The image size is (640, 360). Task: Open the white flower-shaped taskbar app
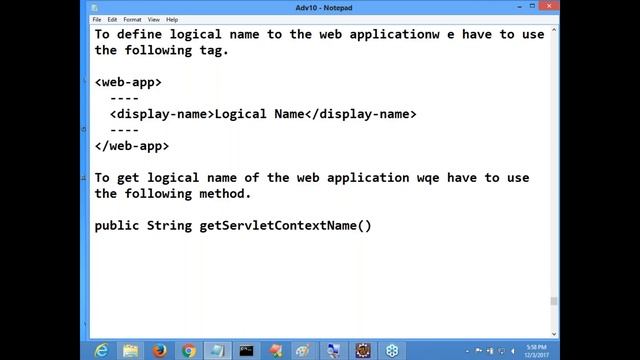coord(392,351)
